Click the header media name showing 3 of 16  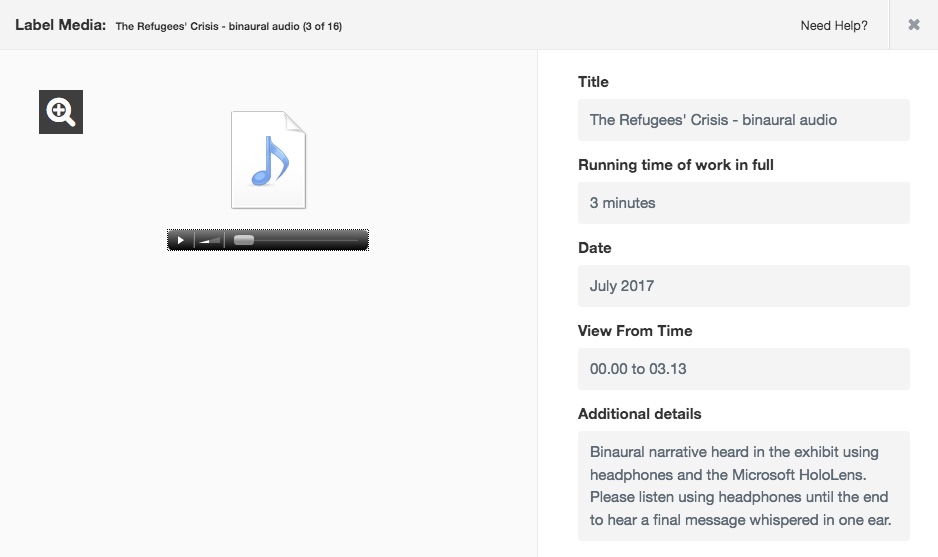(x=228, y=27)
